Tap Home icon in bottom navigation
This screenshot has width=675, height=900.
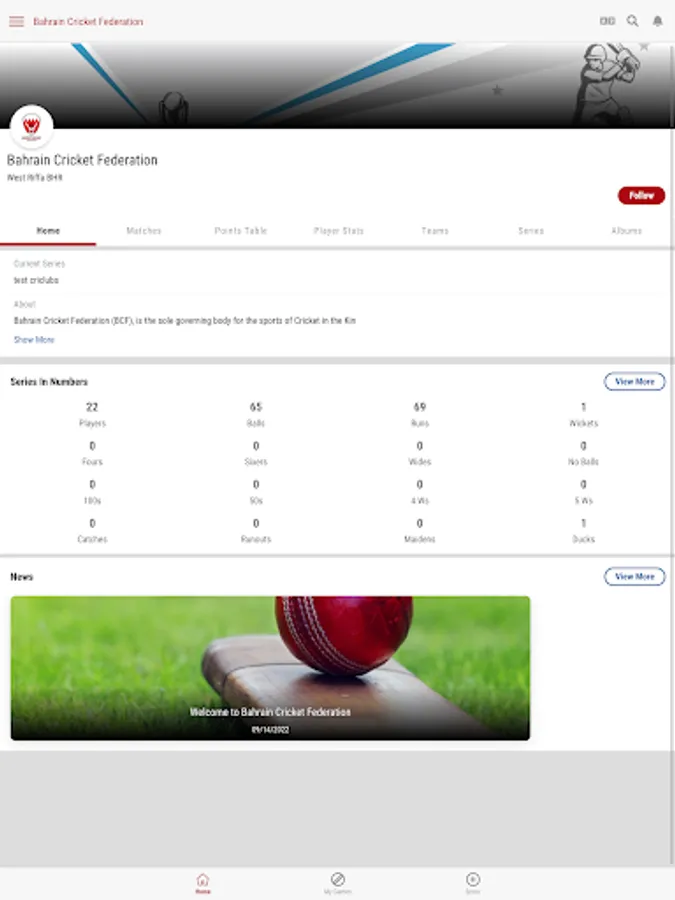(x=203, y=883)
